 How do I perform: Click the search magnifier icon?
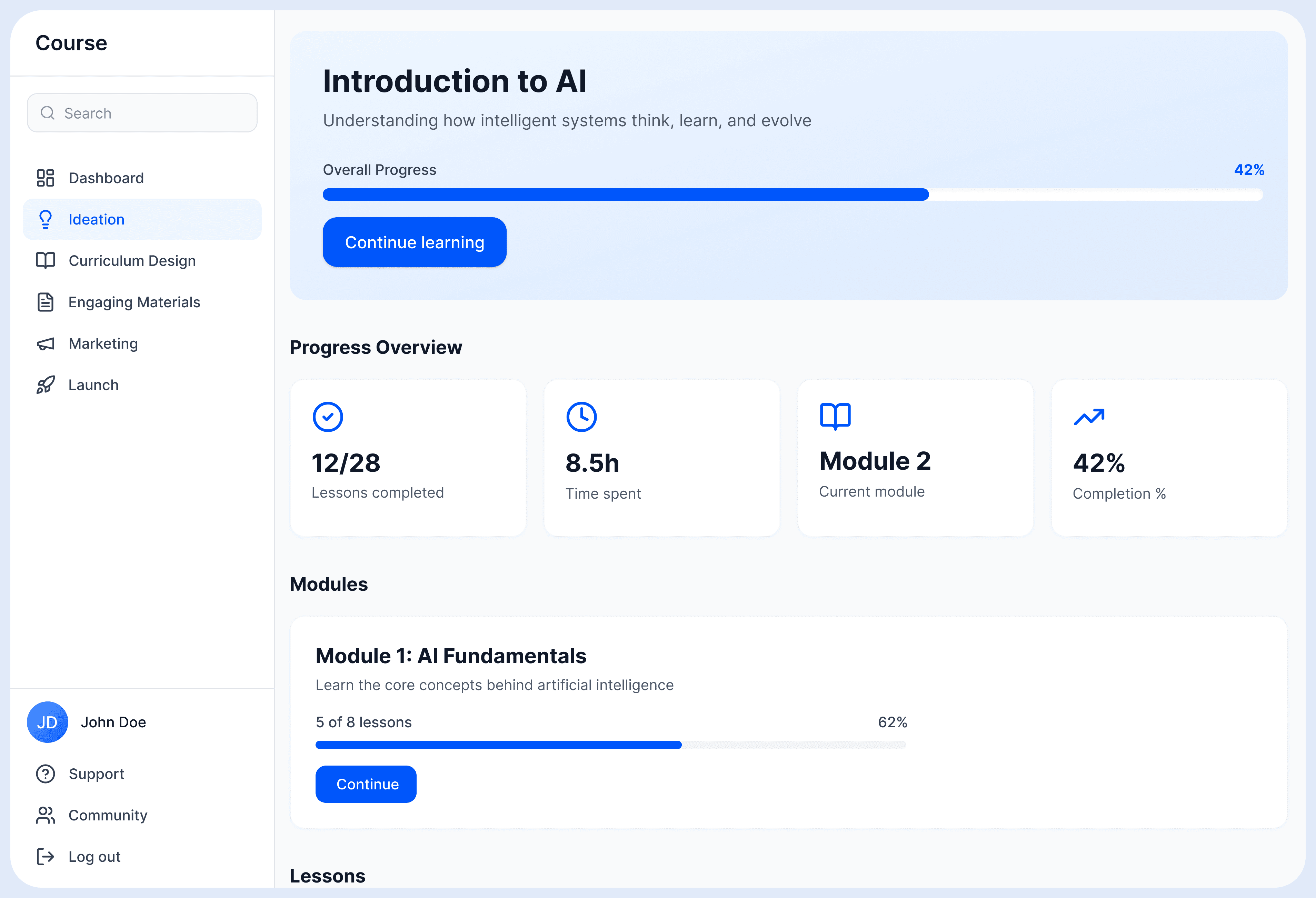pyautogui.click(x=48, y=113)
